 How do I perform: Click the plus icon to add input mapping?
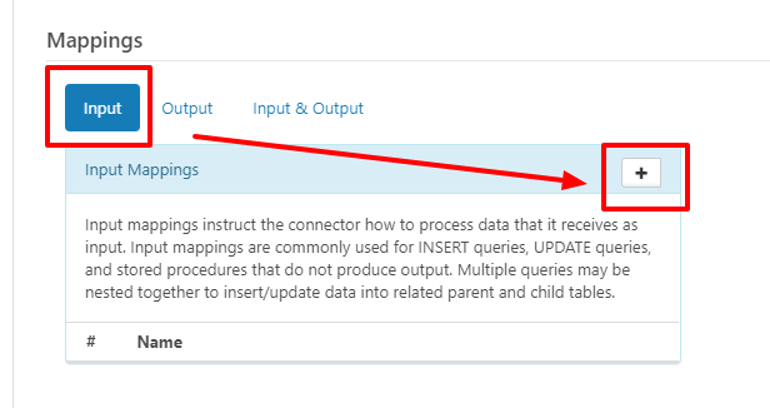tap(641, 173)
